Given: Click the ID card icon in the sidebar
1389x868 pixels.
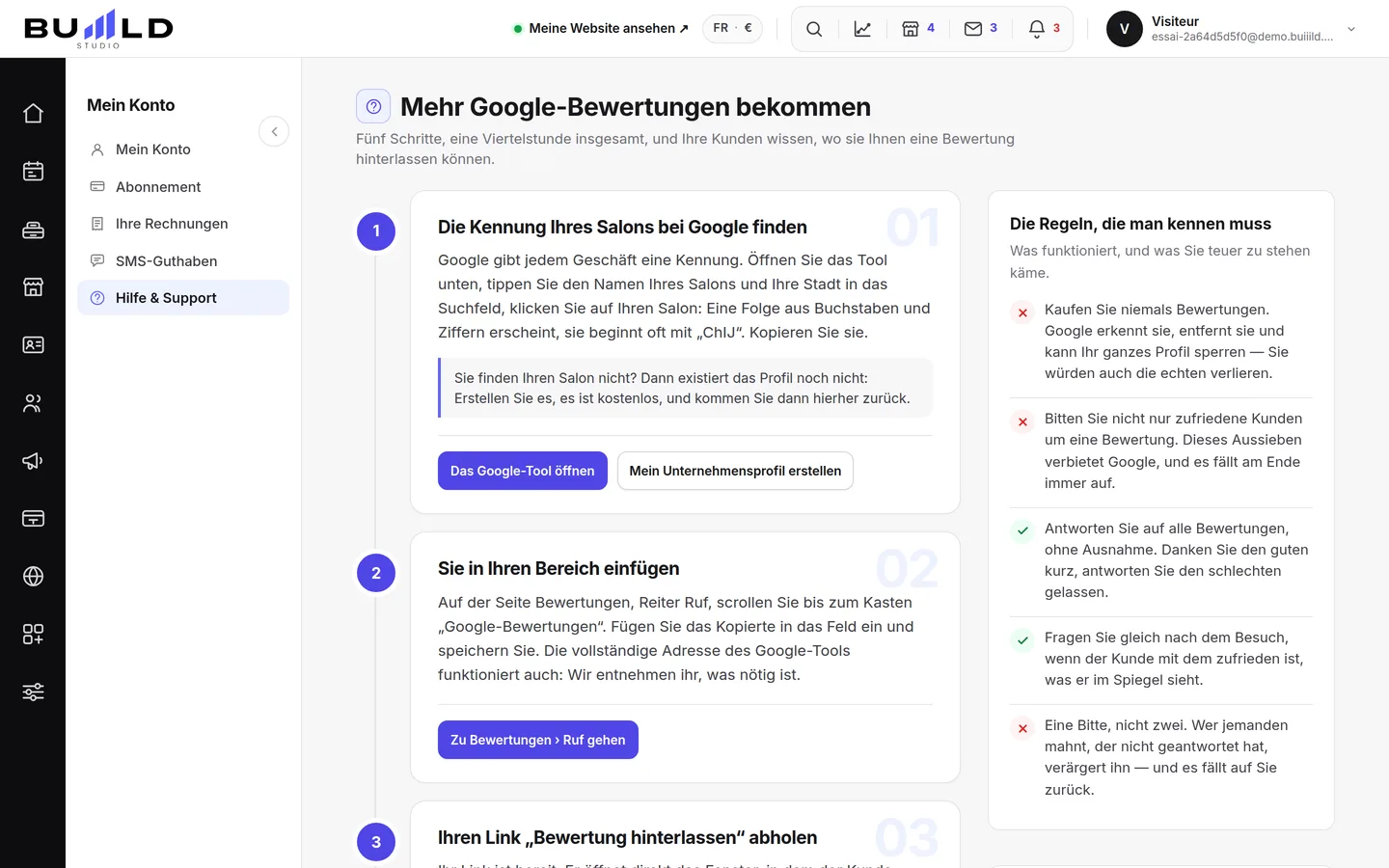Looking at the screenshot, I should click(x=33, y=345).
